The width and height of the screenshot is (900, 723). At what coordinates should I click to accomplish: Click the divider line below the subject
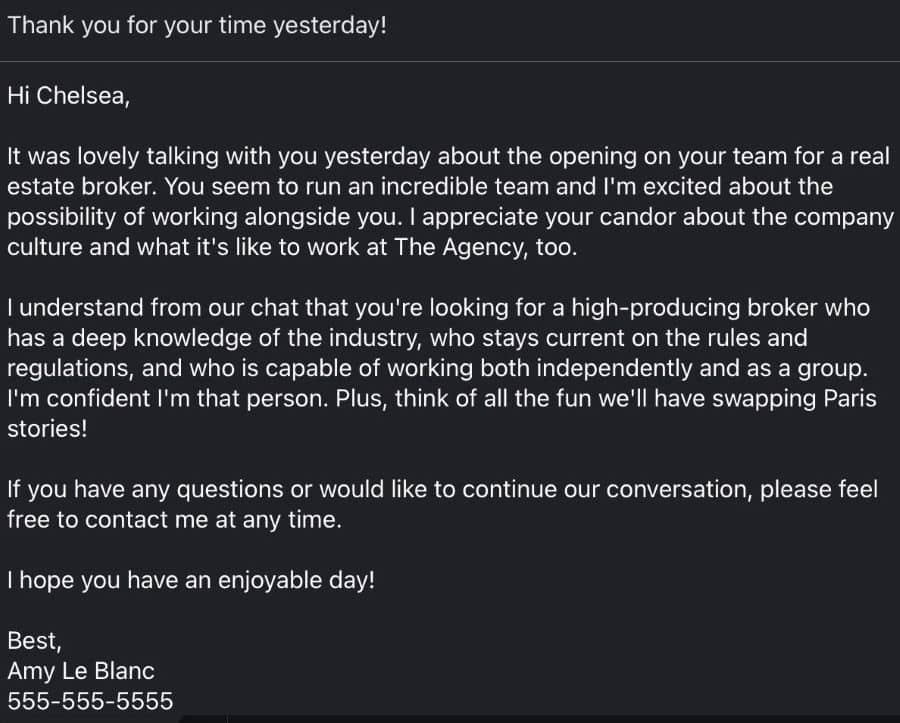coord(450,62)
